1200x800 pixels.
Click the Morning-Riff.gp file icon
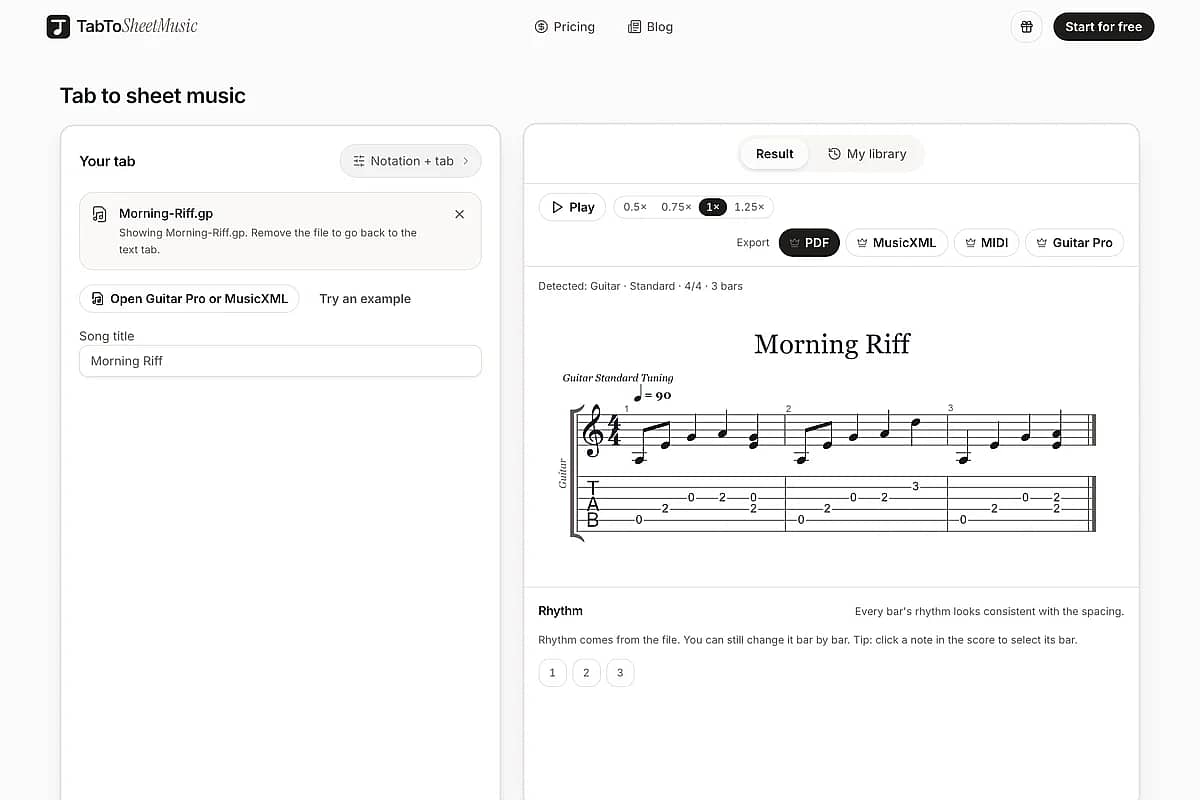pos(100,214)
